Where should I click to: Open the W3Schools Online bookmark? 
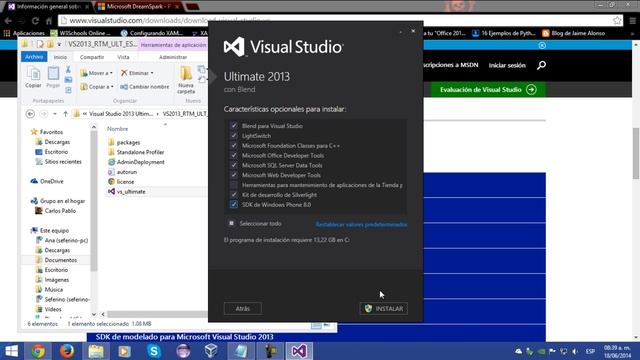point(80,33)
